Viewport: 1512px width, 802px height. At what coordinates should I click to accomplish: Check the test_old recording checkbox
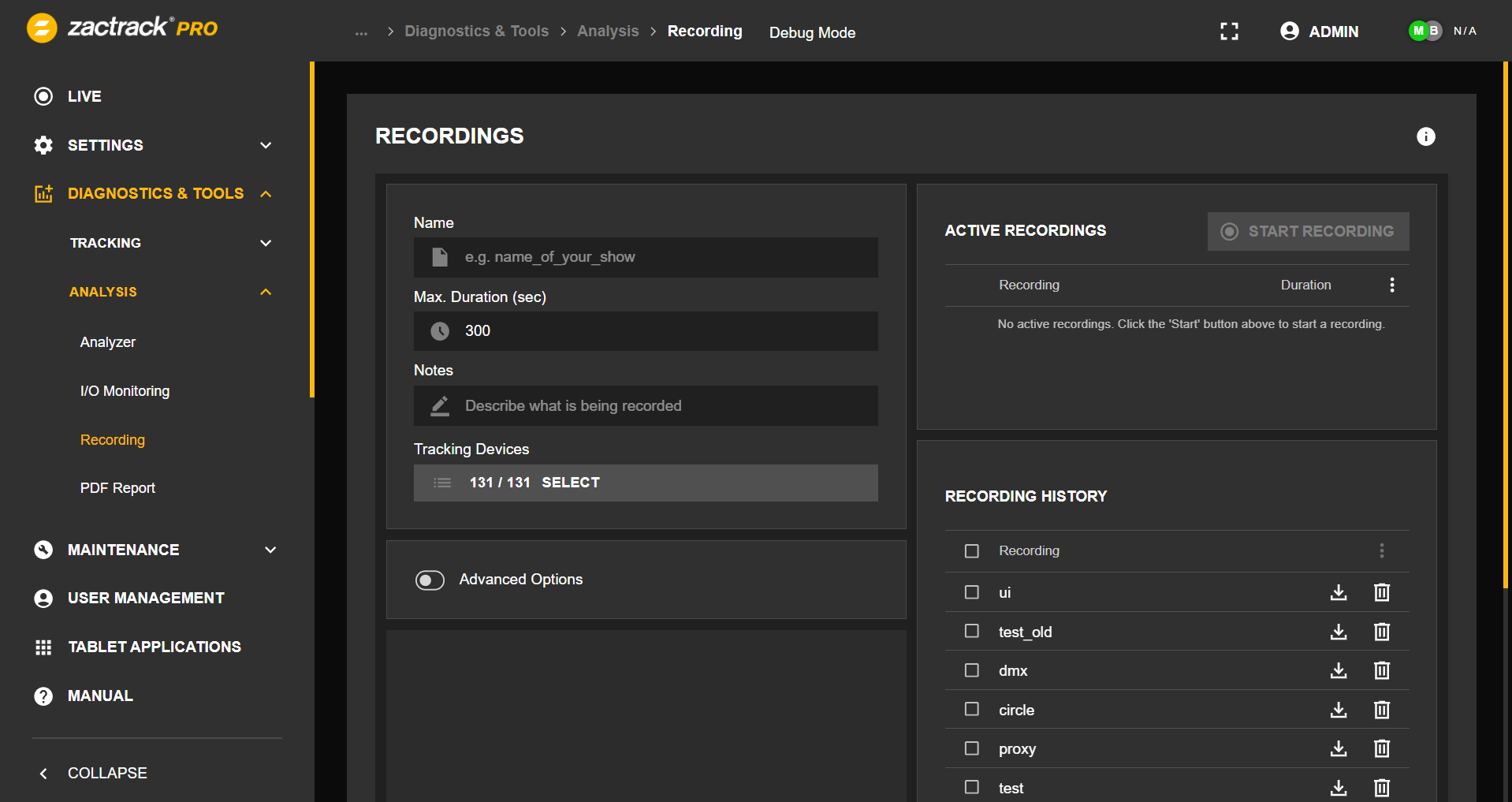click(x=972, y=631)
